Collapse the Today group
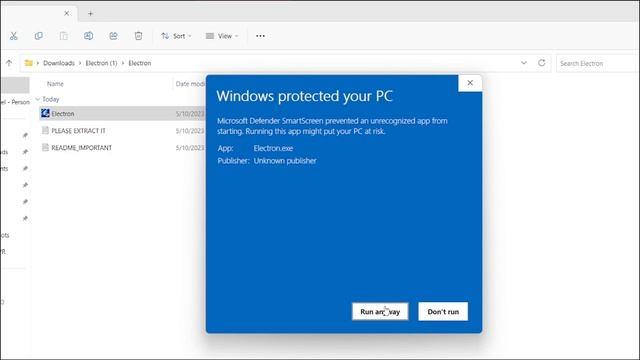Image resolution: width=640 pixels, height=360 pixels. [x=38, y=99]
